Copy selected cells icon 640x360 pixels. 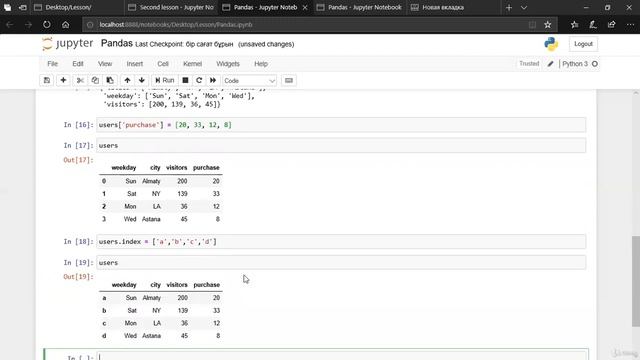95,80
